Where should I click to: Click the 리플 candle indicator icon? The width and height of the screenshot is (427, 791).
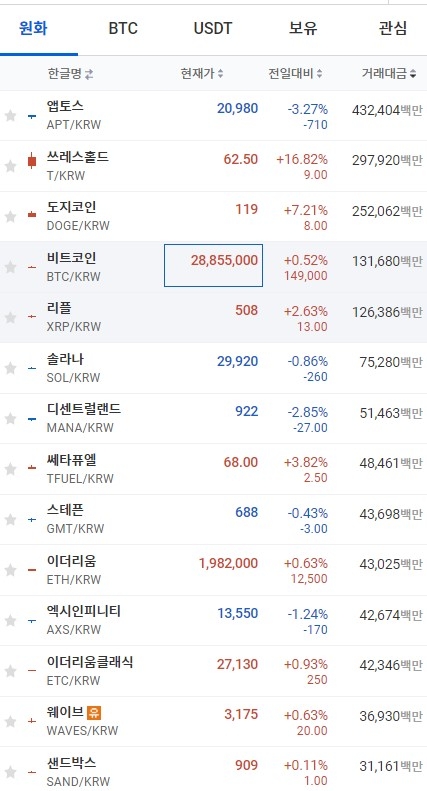click(32, 316)
